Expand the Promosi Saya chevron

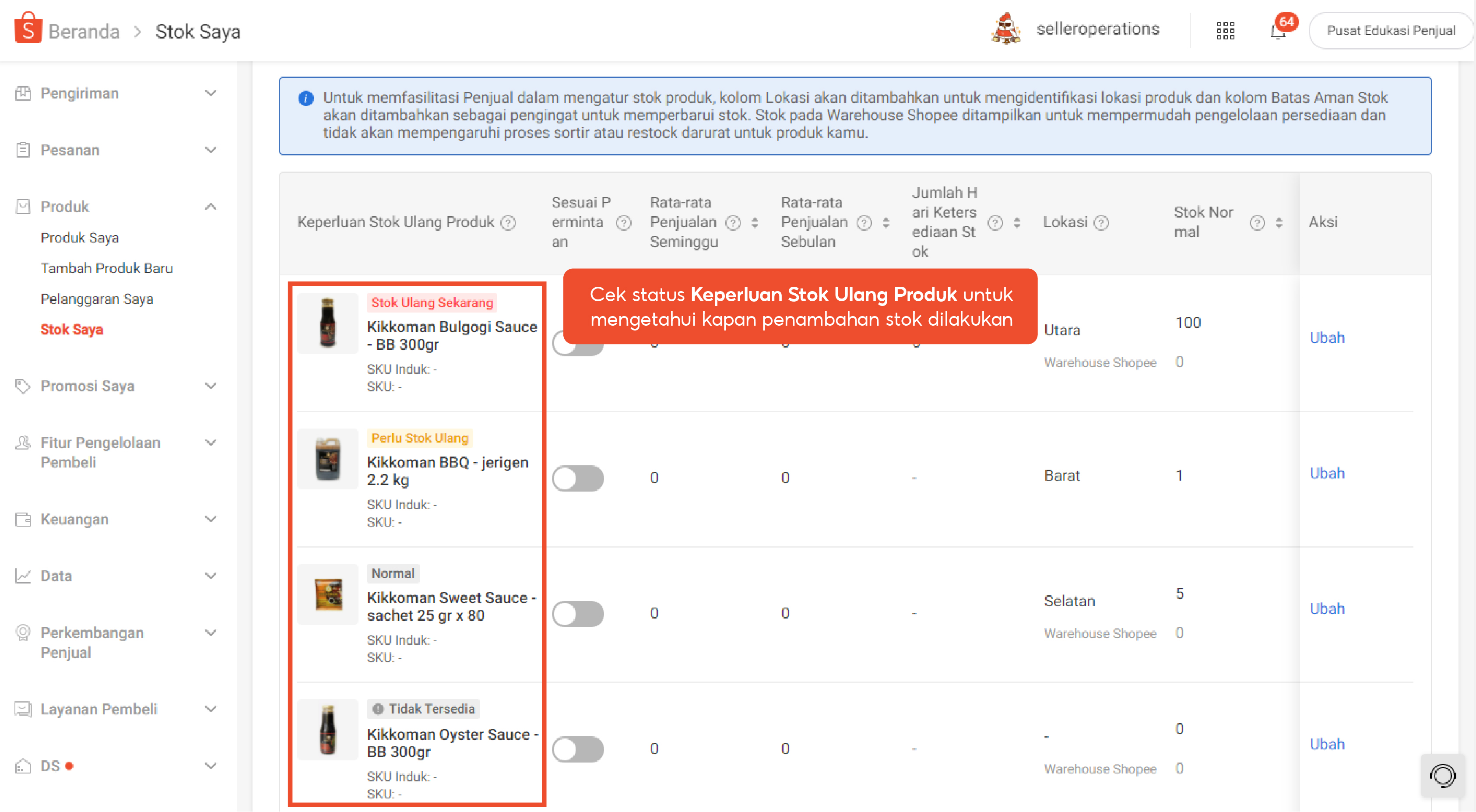pyautogui.click(x=211, y=386)
